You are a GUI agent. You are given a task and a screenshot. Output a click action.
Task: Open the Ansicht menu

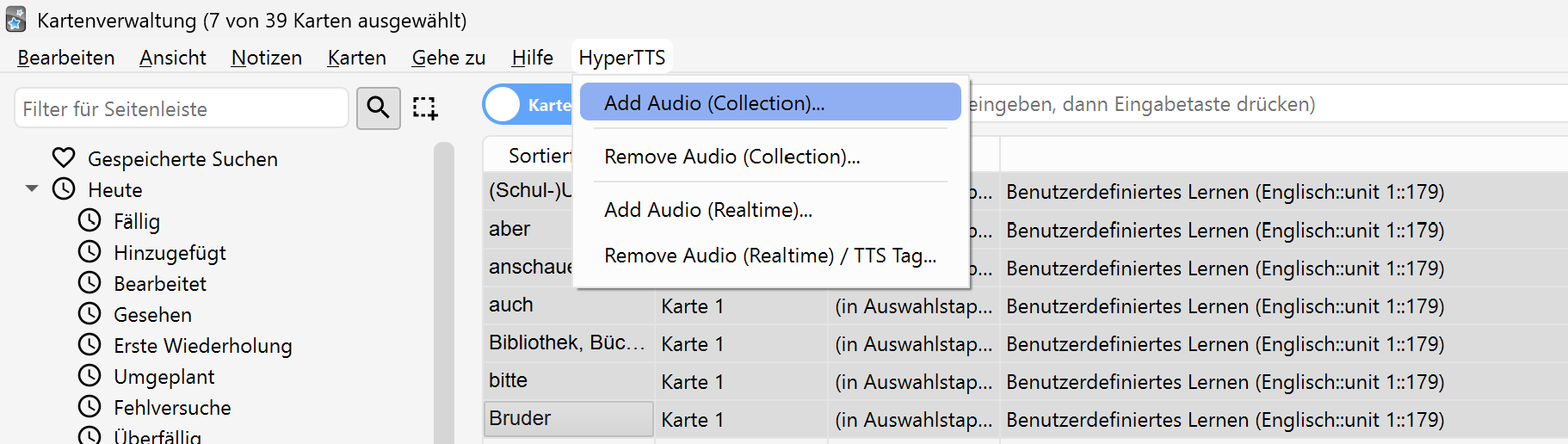point(173,58)
